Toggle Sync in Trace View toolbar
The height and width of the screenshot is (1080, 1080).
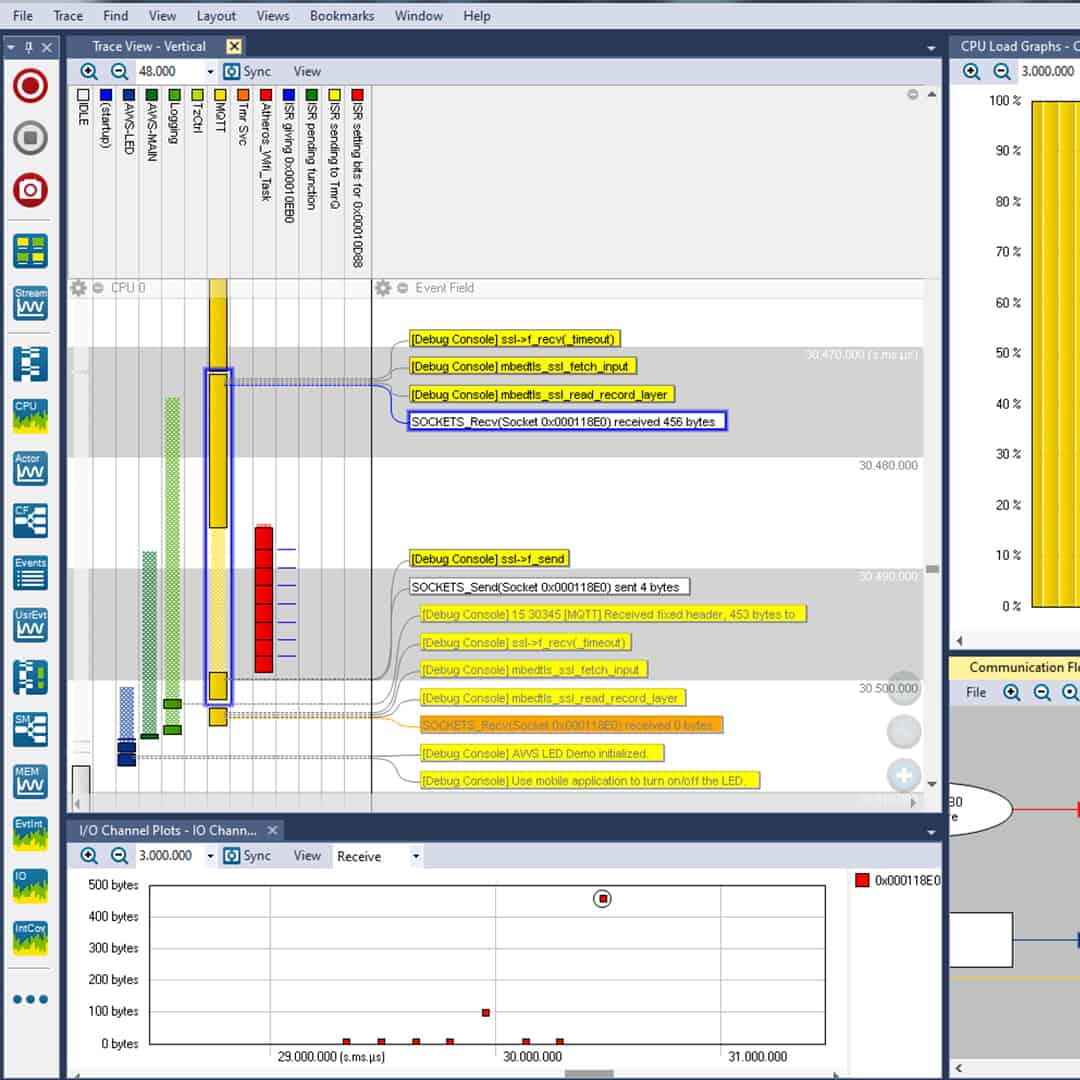pyautogui.click(x=247, y=71)
